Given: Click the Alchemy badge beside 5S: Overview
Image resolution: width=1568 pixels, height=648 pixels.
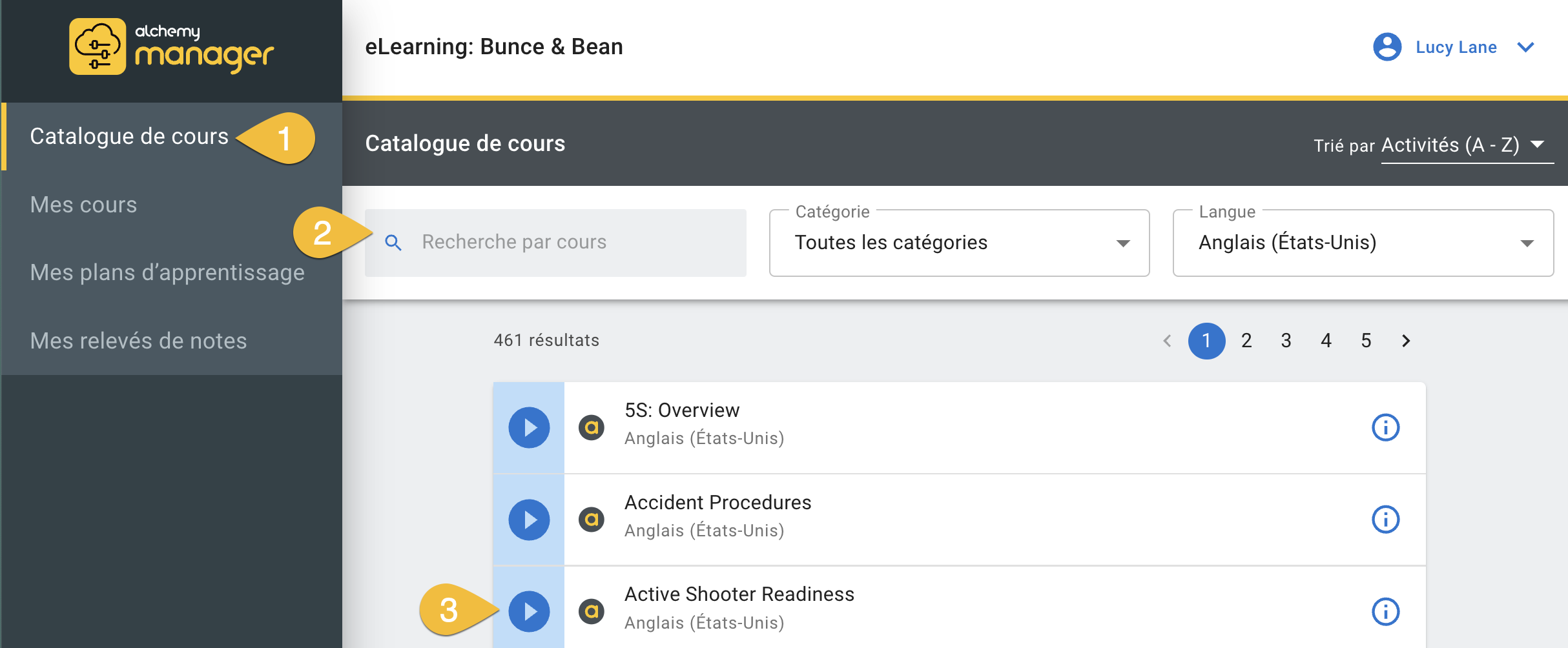Looking at the screenshot, I should 591,427.
